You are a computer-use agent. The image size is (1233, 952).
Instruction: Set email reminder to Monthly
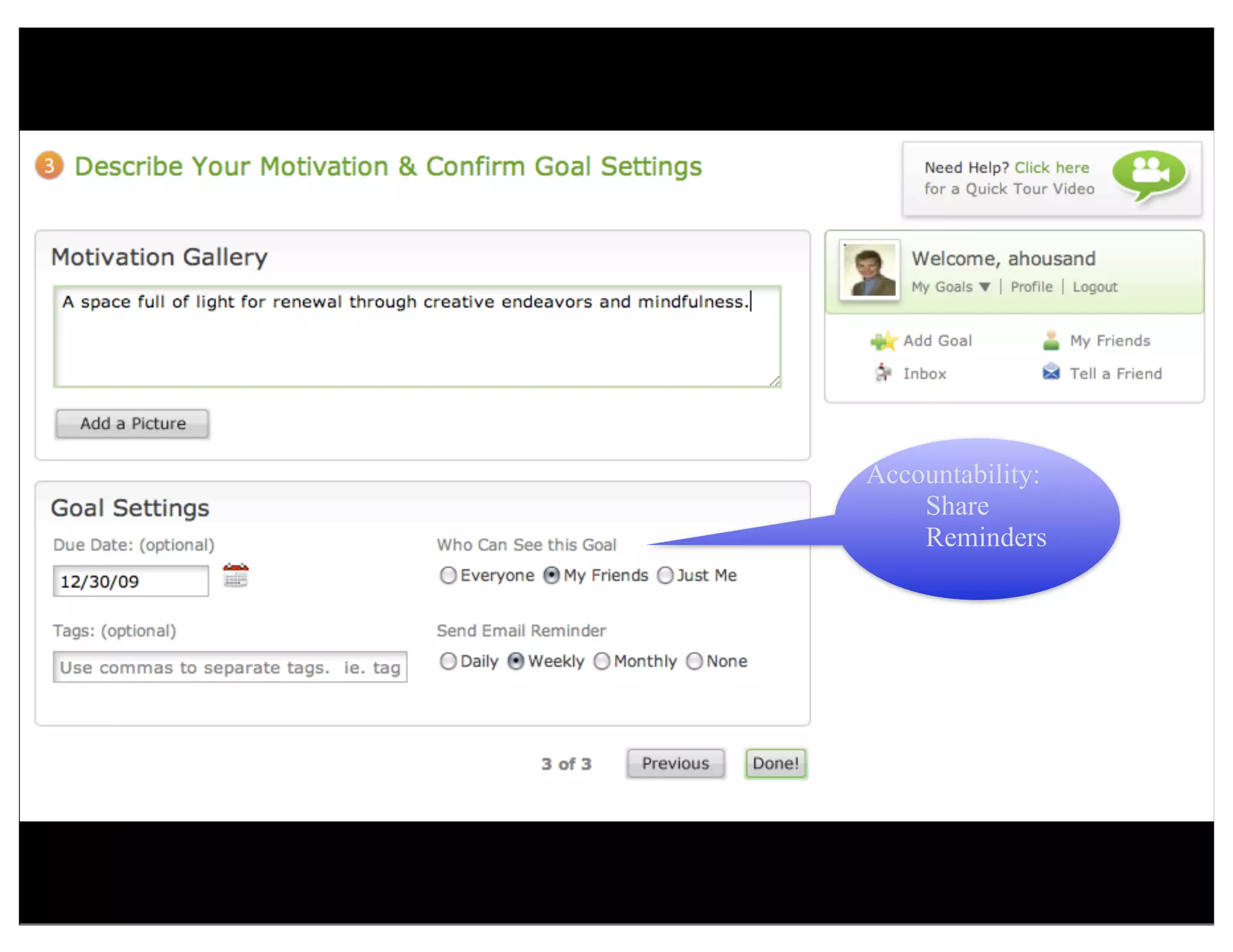[x=601, y=661]
